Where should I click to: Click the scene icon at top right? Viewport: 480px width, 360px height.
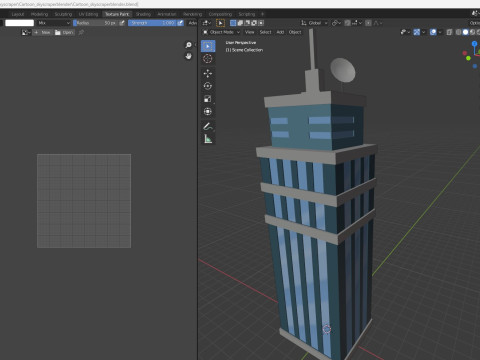click(x=475, y=14)
